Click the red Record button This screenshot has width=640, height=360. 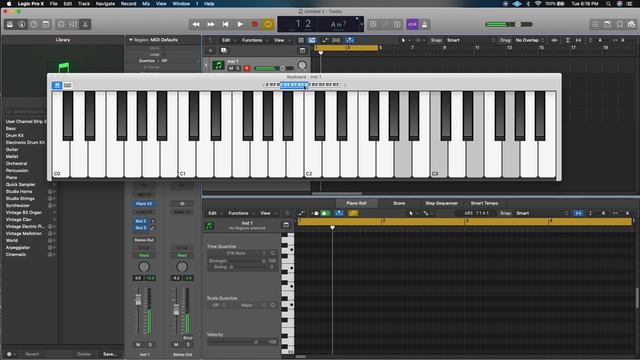pyautogui.click(x=255, y=24)
